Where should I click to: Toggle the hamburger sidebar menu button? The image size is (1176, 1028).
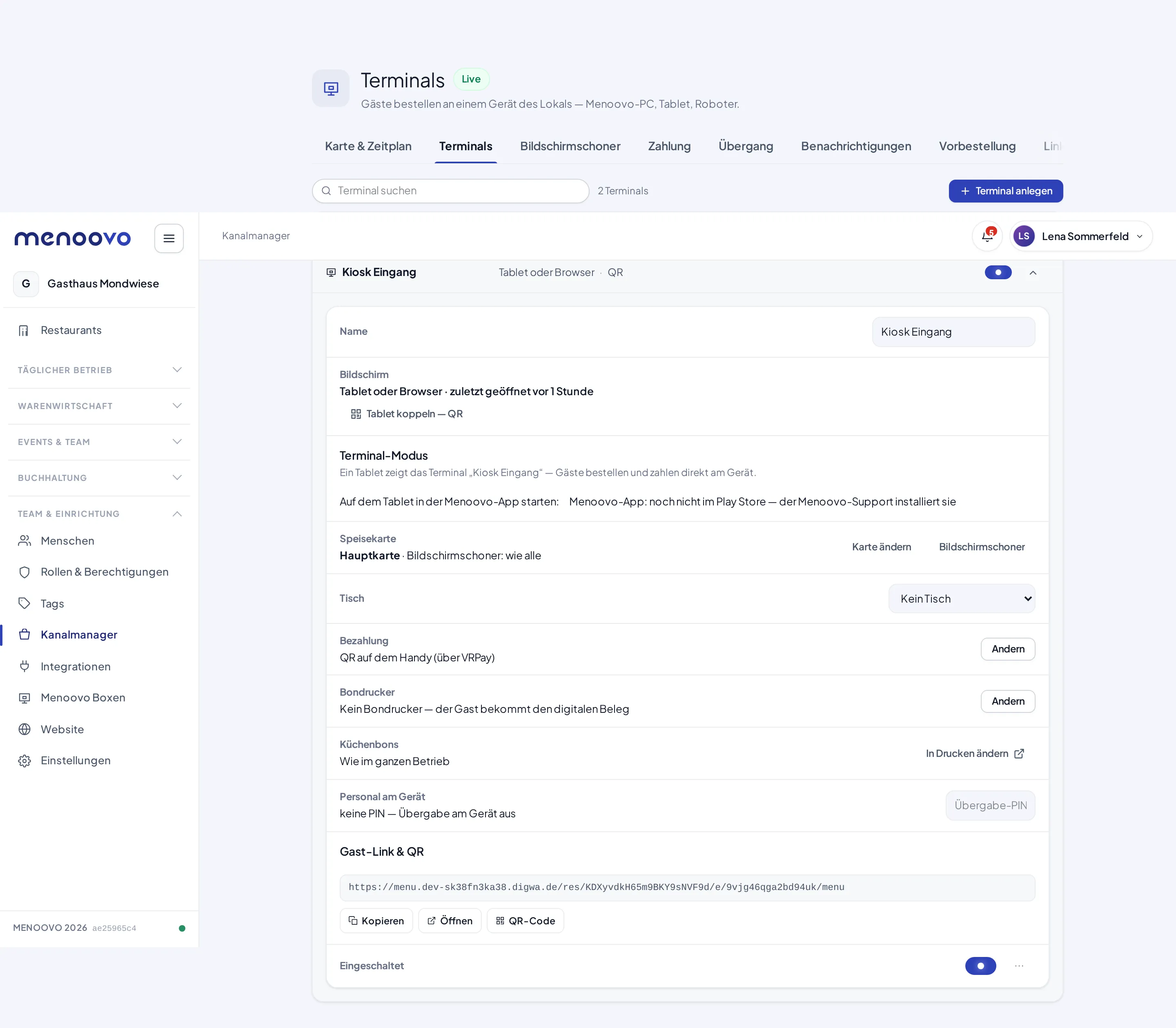pyautogui.click(x=169, y=238)
